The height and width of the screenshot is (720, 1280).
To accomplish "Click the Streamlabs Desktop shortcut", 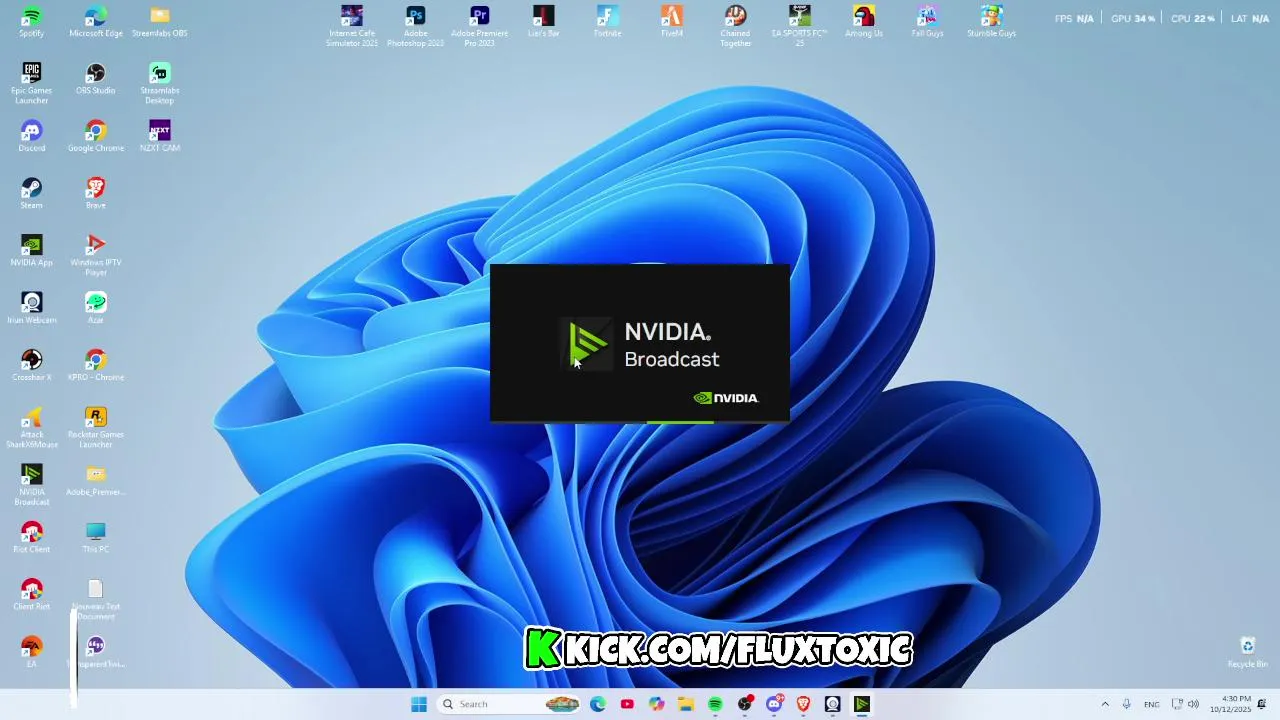I will click(x=160, y=84).
